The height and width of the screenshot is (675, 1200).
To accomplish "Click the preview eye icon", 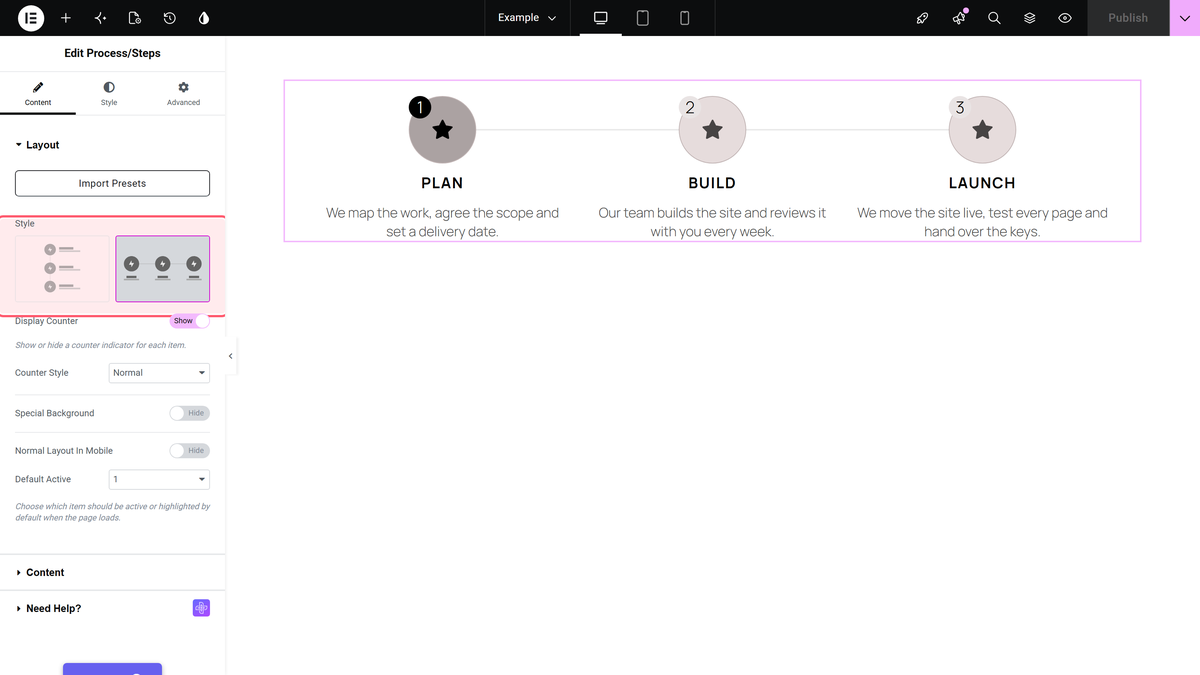I will pos(1065,18).
